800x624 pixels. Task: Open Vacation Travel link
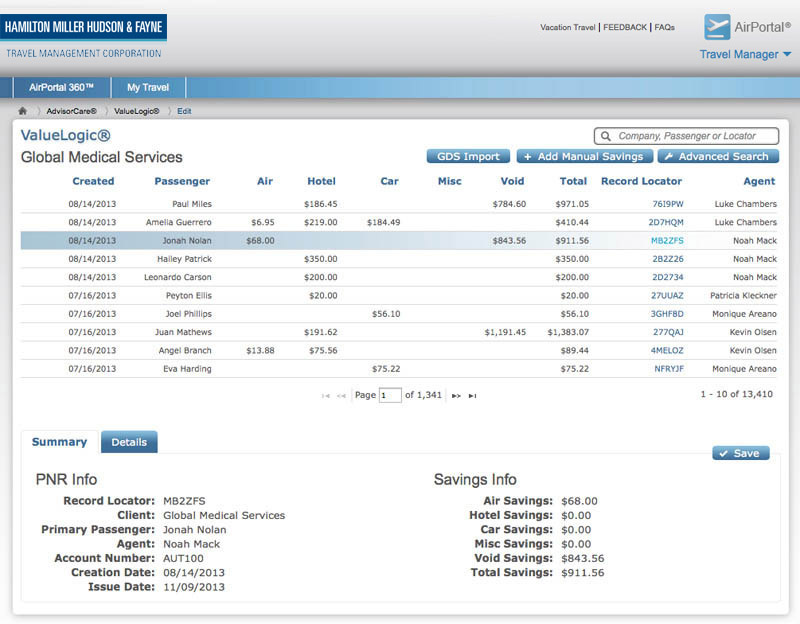click(567, 27)
